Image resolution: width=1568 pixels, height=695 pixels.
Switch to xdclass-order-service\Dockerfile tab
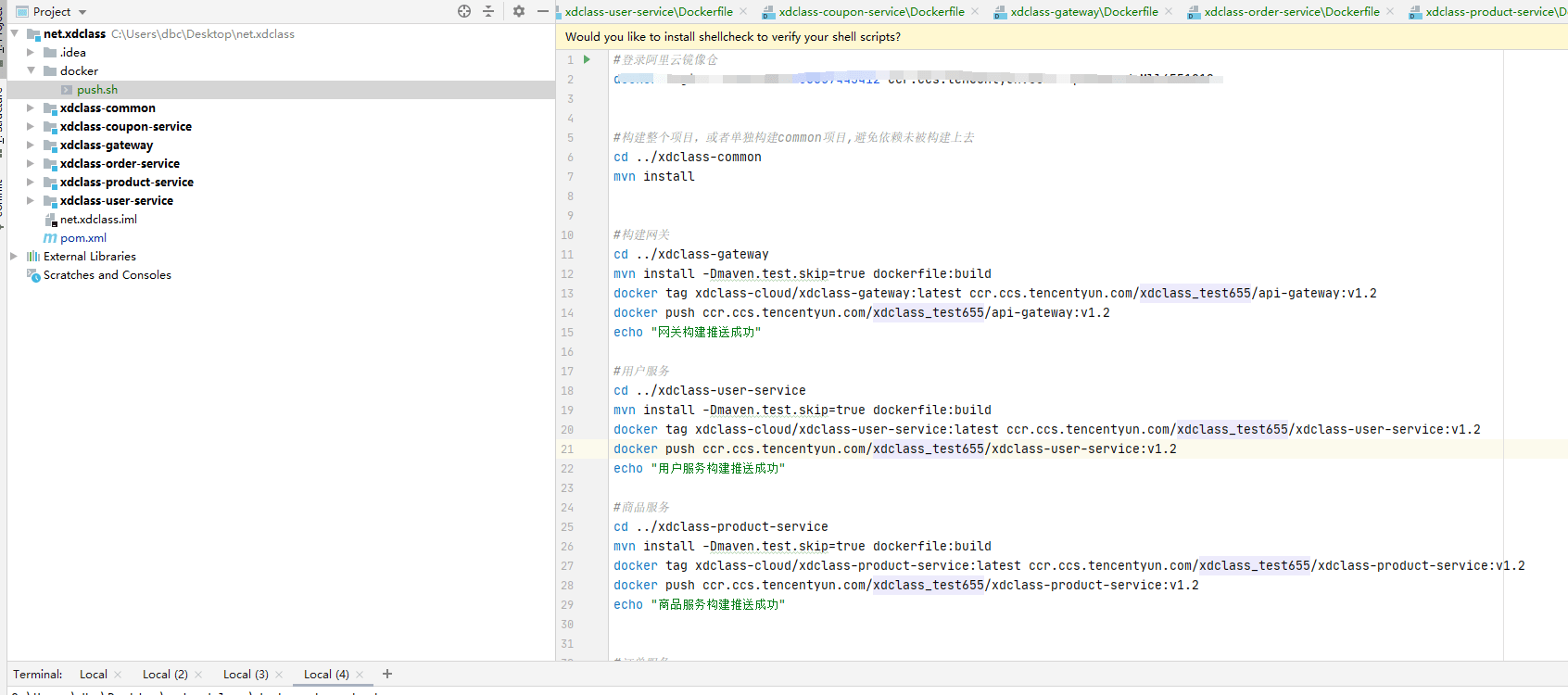tap(1292, 12)
